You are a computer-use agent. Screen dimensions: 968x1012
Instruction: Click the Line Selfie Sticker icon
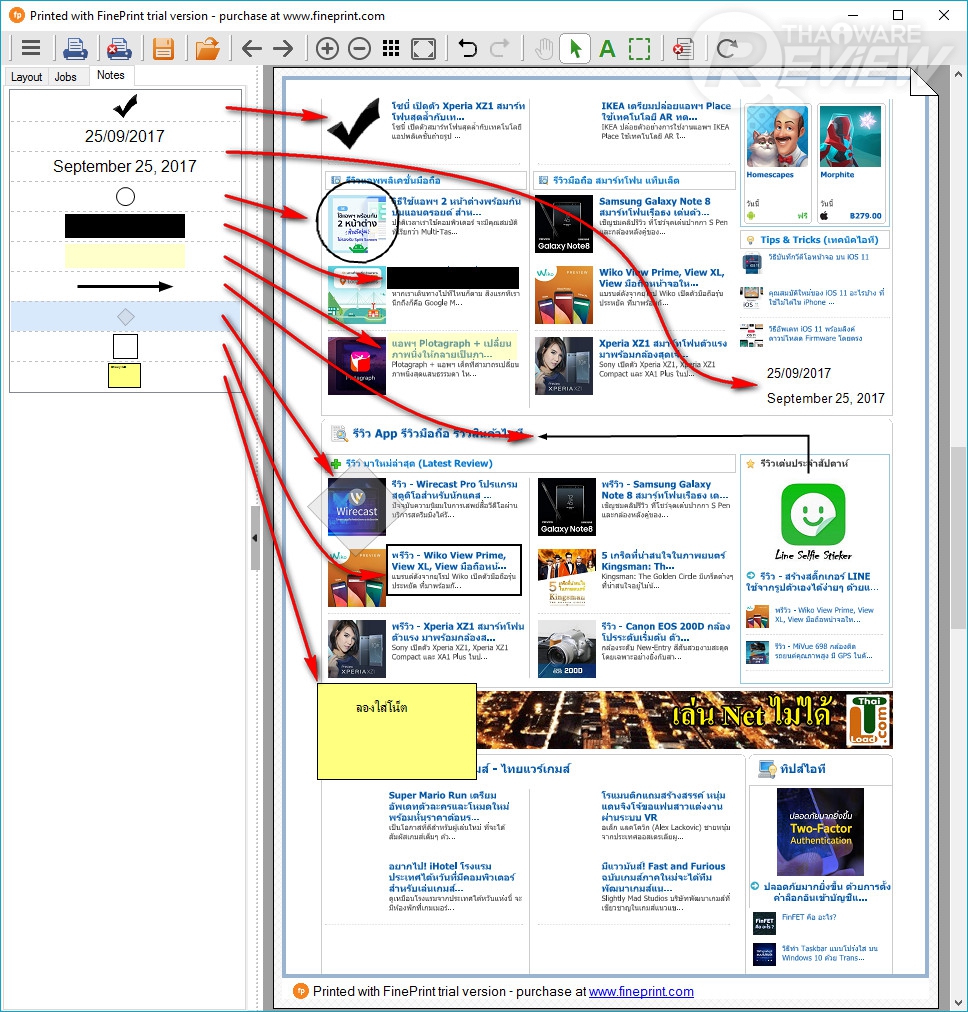[813, 514]
